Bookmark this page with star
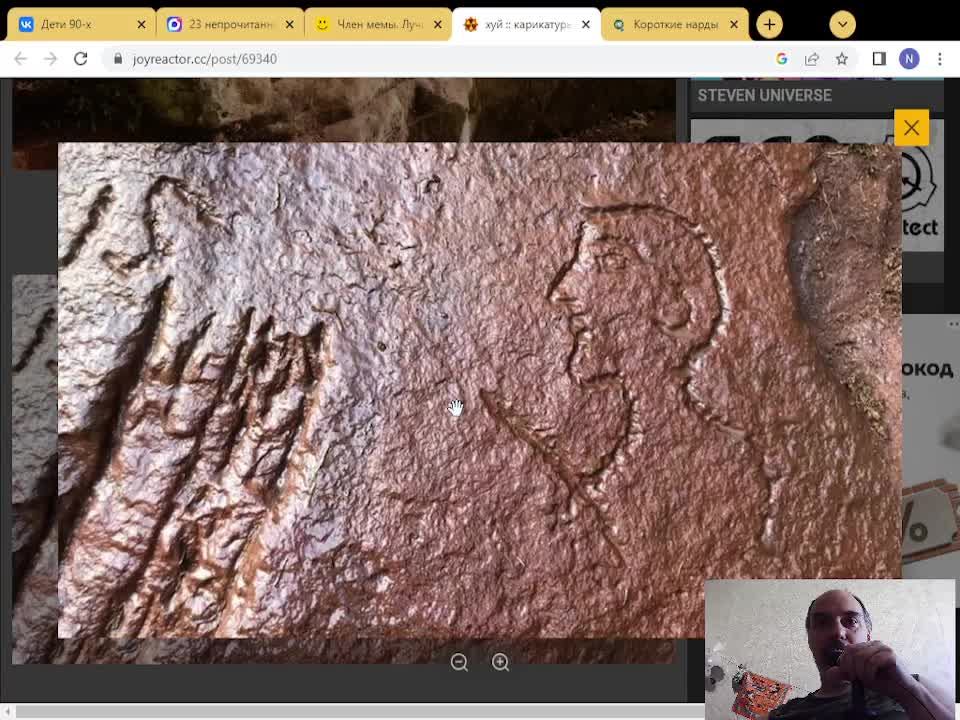Image resolution: width=960 pixels, height=720 pixels. coord(842,59)
